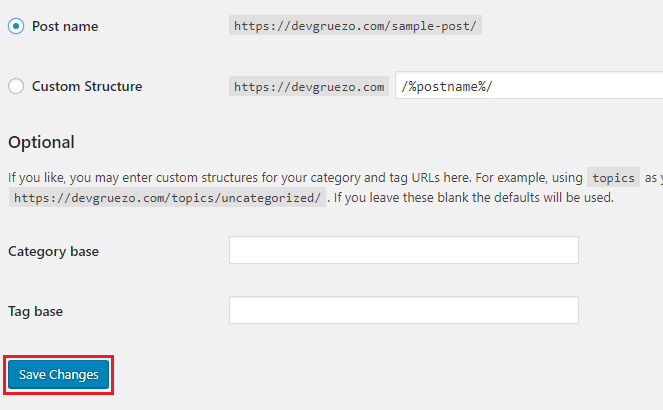Image resolution: width=663 pixels, height=410 pixels.
Task: Click the Custom Structure option label
Action: [87, 86]
